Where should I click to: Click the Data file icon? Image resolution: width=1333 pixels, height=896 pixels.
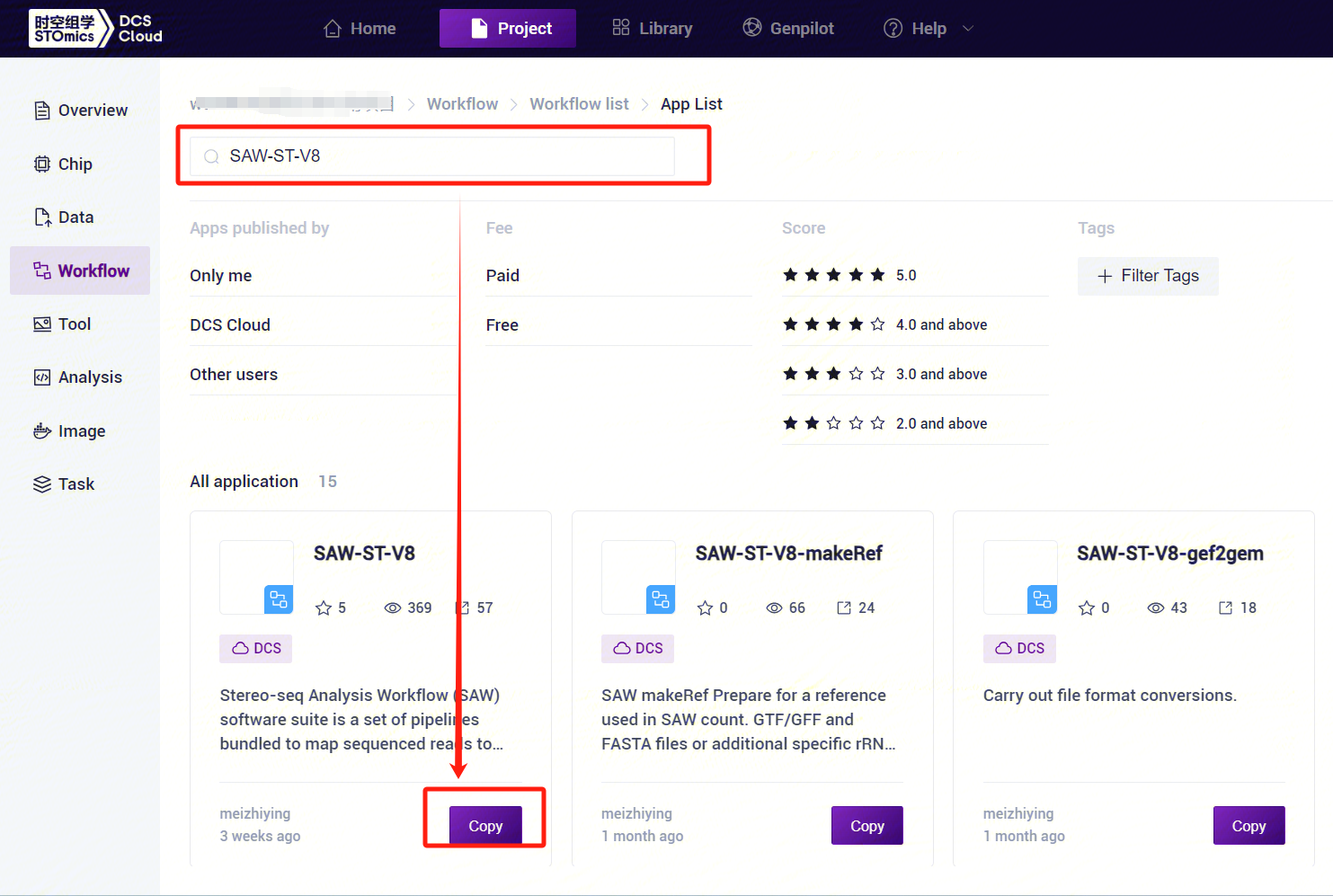[x=42, y=217]
